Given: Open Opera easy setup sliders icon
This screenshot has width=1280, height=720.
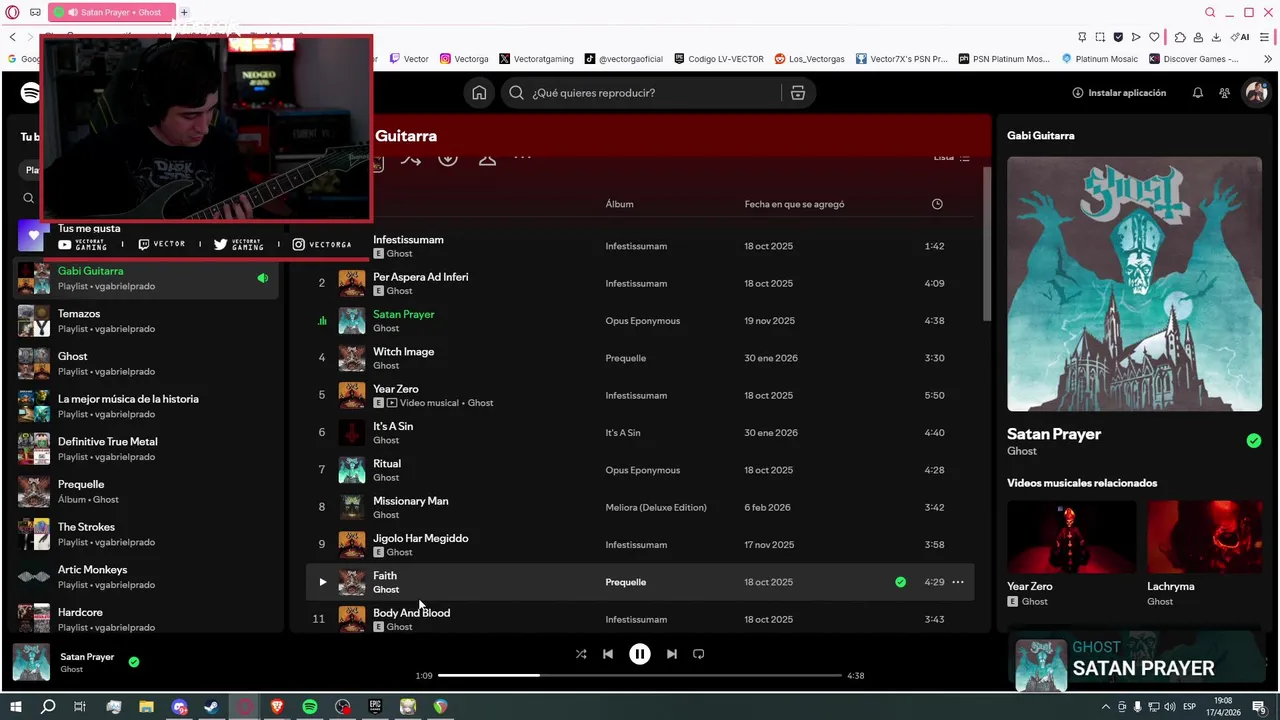Looking at the screenshot, I should (x=1265, y=37).
